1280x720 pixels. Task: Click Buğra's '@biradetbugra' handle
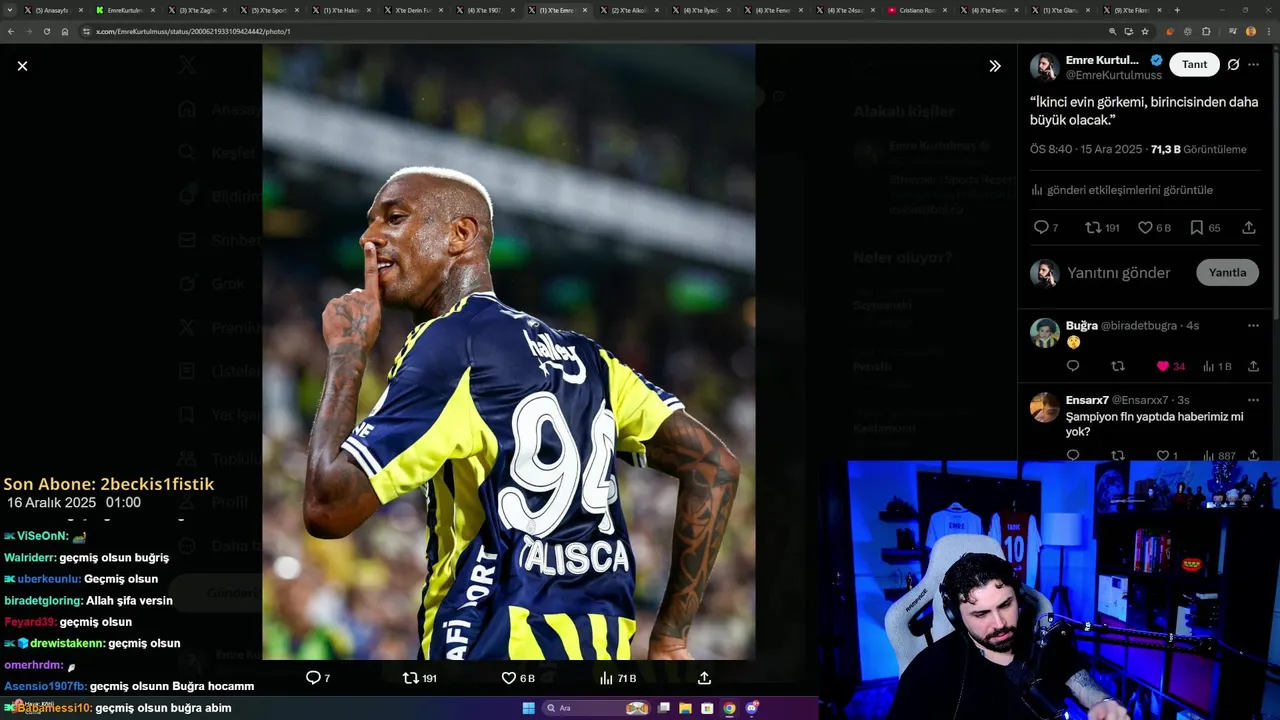(x=1138, y=326)
